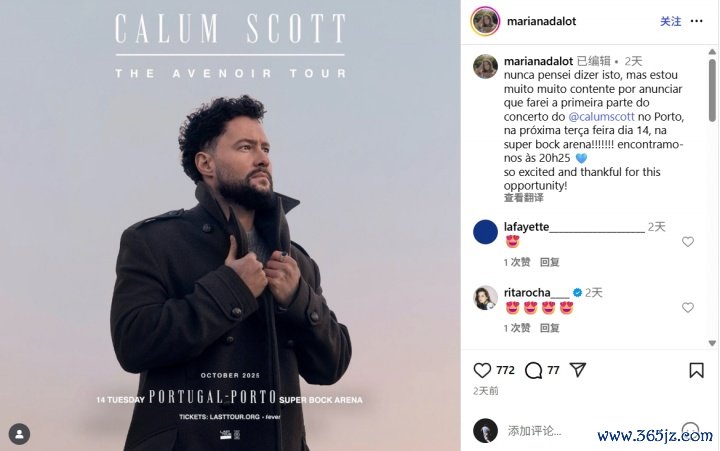720x451 pixels.
Task: Reply to the lafayette comment via 回复
Action: click(x=550, y=262)
